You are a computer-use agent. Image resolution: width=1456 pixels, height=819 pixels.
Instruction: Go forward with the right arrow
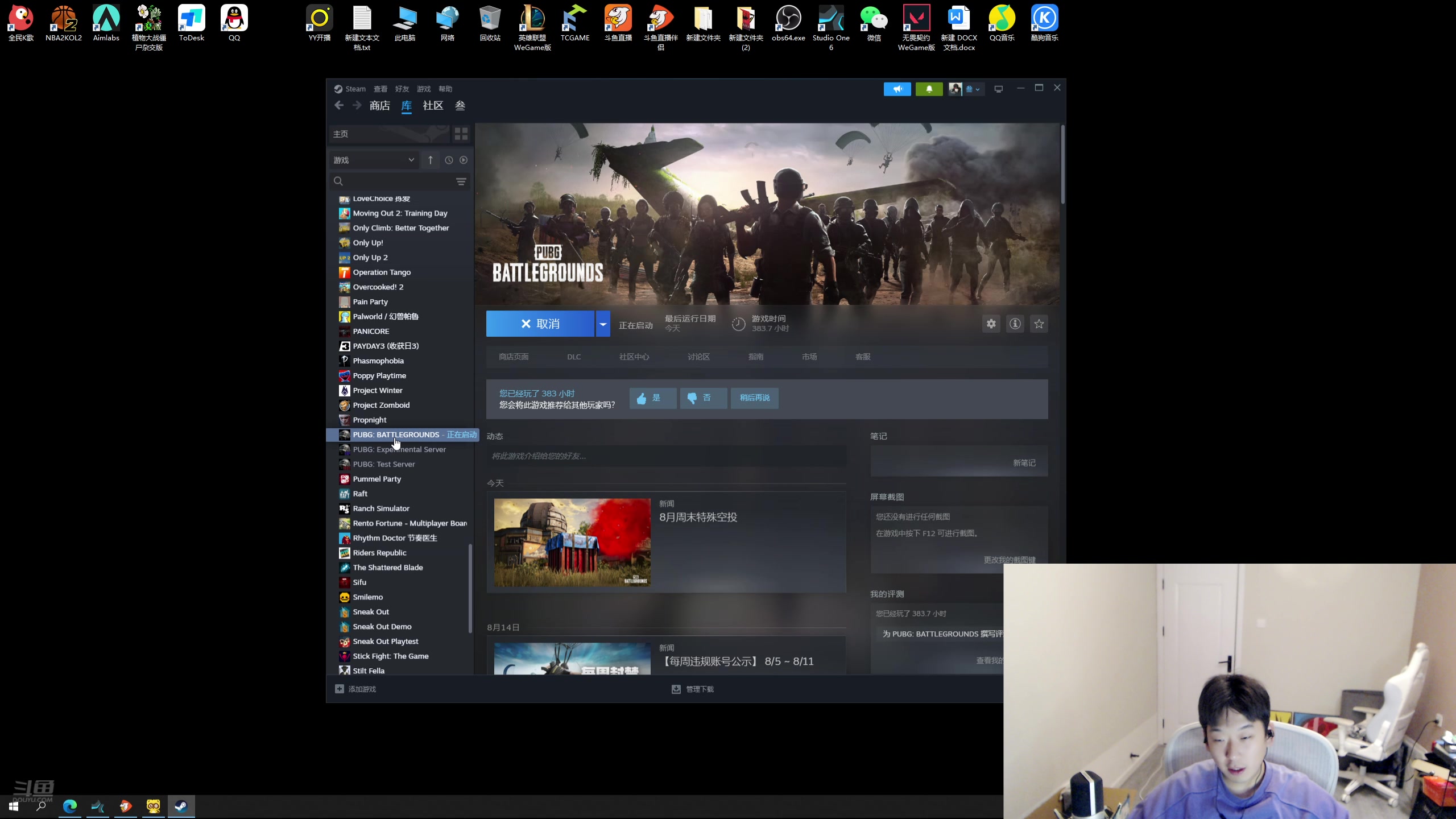click(357, 105)
